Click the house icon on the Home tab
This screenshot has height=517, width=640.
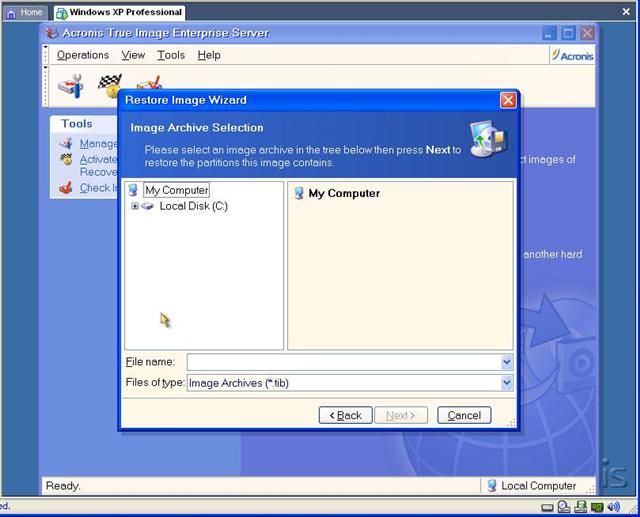[x=11, y=13]
